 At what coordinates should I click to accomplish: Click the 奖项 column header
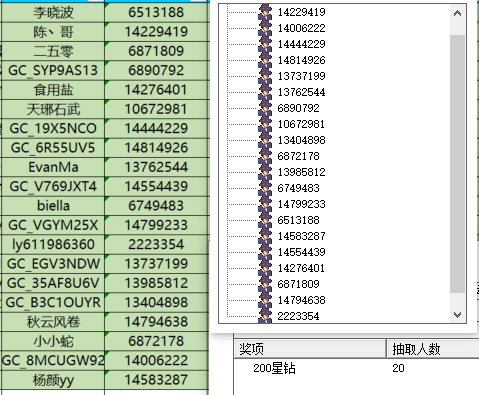(x=310, y=349)
